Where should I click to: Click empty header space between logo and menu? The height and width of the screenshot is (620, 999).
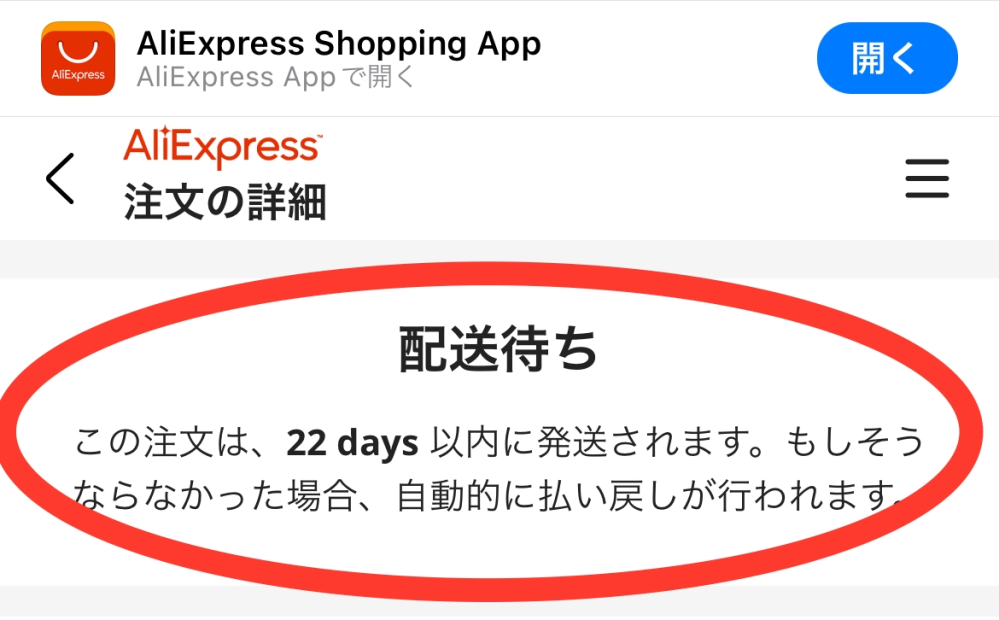pyautogui.click(x=612, y=178)
